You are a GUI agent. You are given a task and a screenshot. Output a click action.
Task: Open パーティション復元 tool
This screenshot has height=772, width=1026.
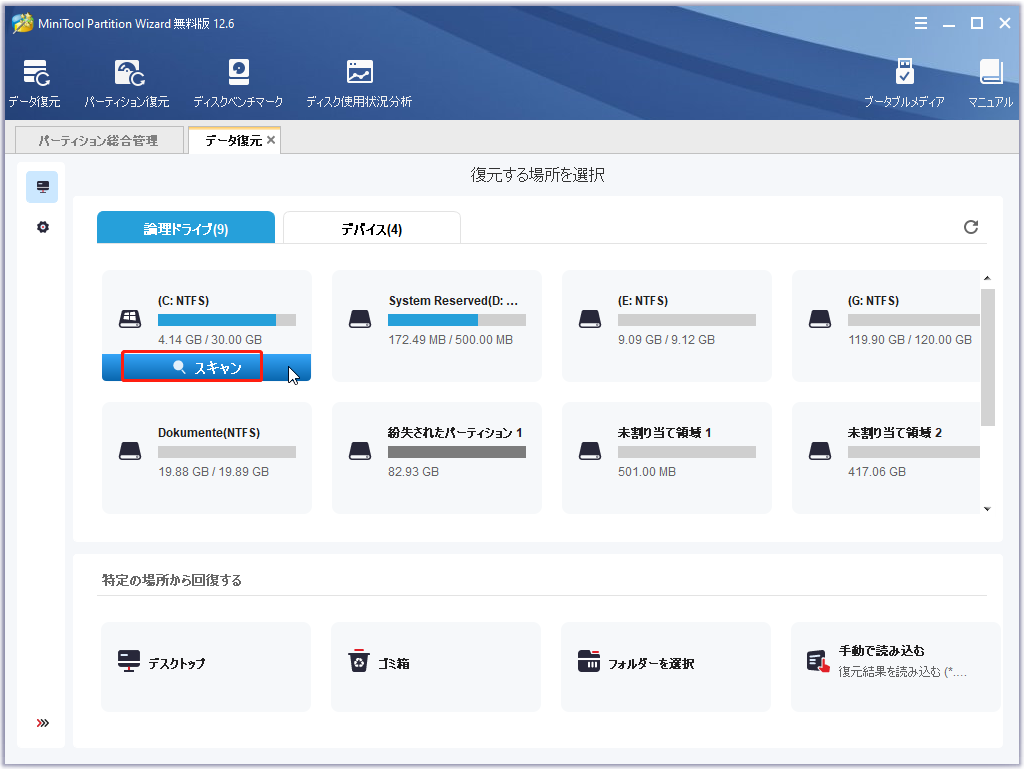pos(127,82)
